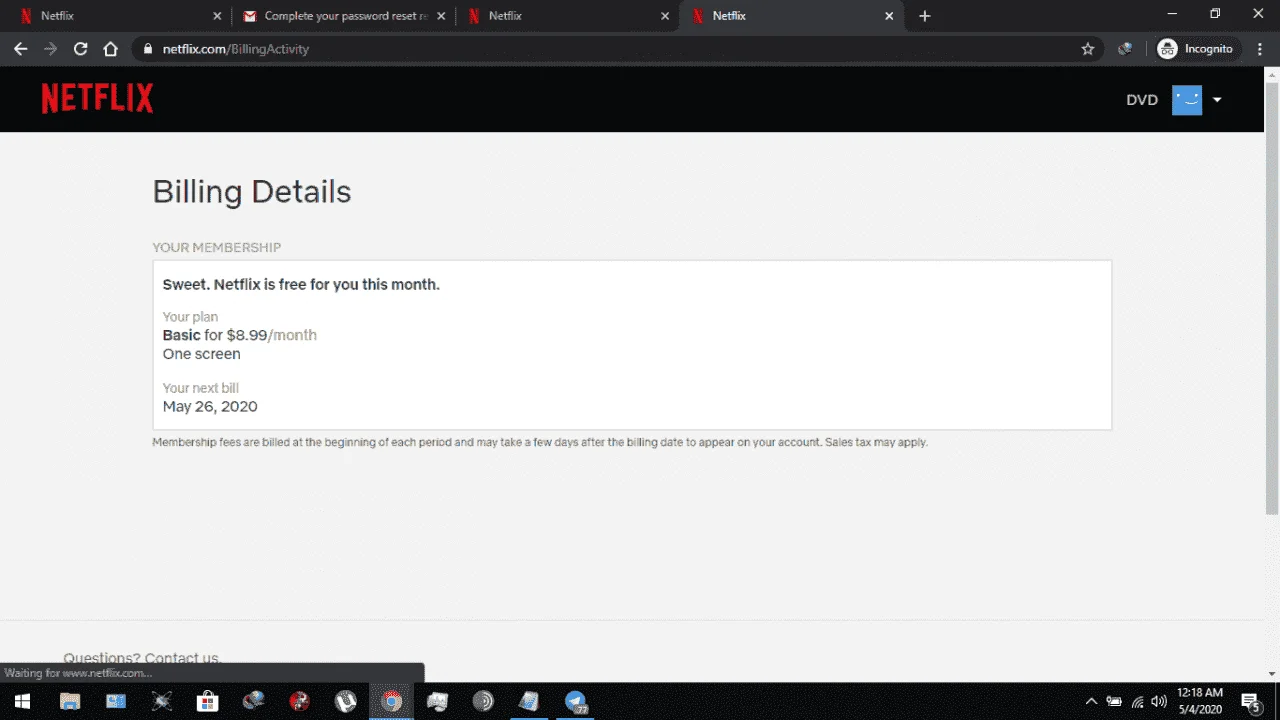Open the Wi-Fi network tray icon

pos(1137,701)
